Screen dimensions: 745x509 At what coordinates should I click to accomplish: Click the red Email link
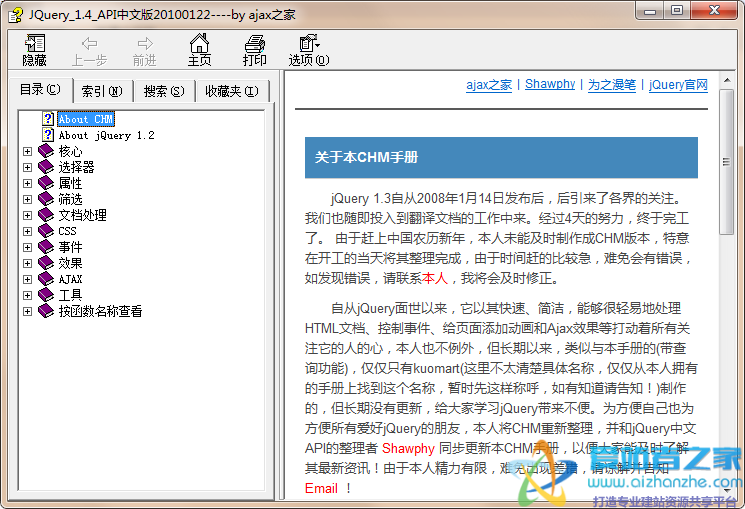pyautogui.click(x=321, y=488)
